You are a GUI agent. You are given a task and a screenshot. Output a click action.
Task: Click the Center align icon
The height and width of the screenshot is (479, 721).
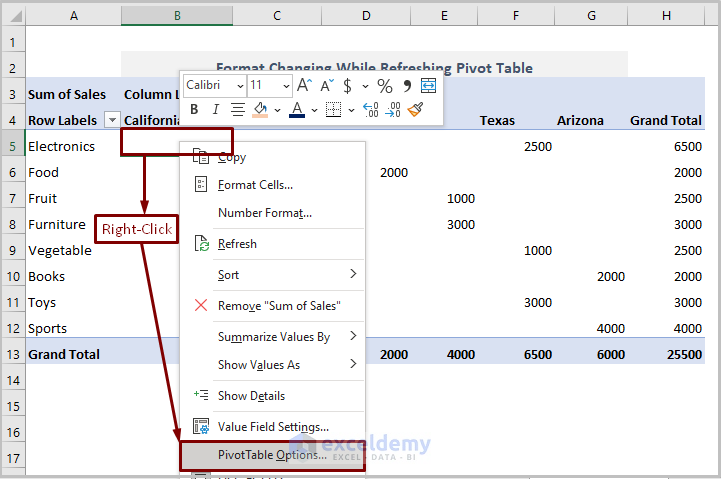pos(238,109)
